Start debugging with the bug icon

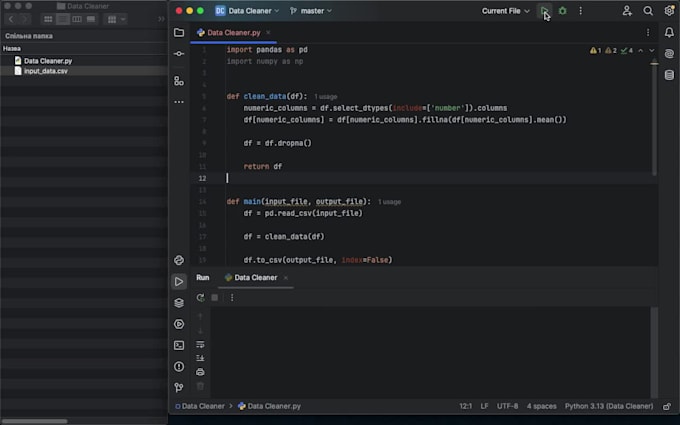tap(562, 11)
